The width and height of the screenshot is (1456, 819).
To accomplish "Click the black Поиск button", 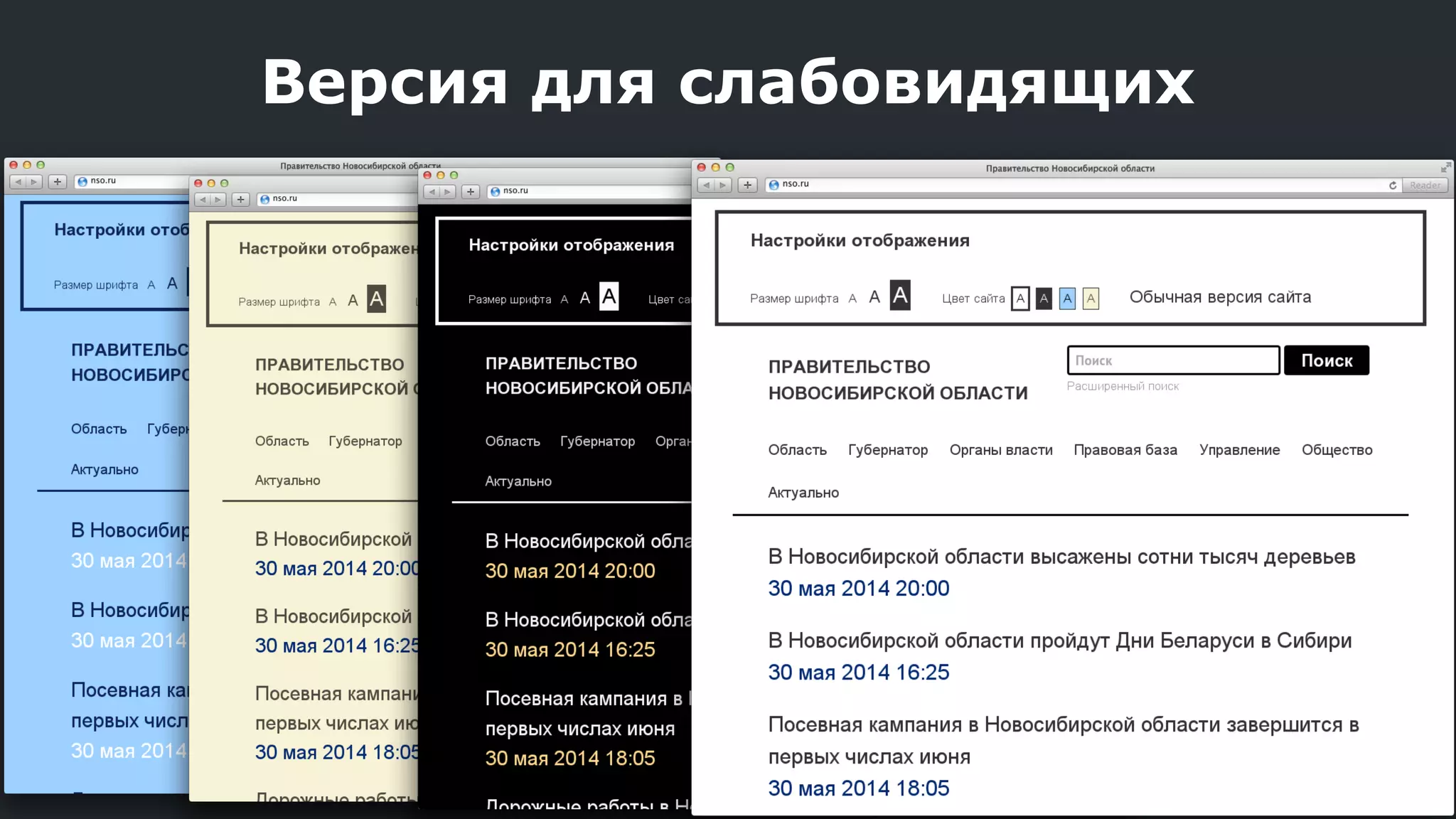I will (1327, 360).
